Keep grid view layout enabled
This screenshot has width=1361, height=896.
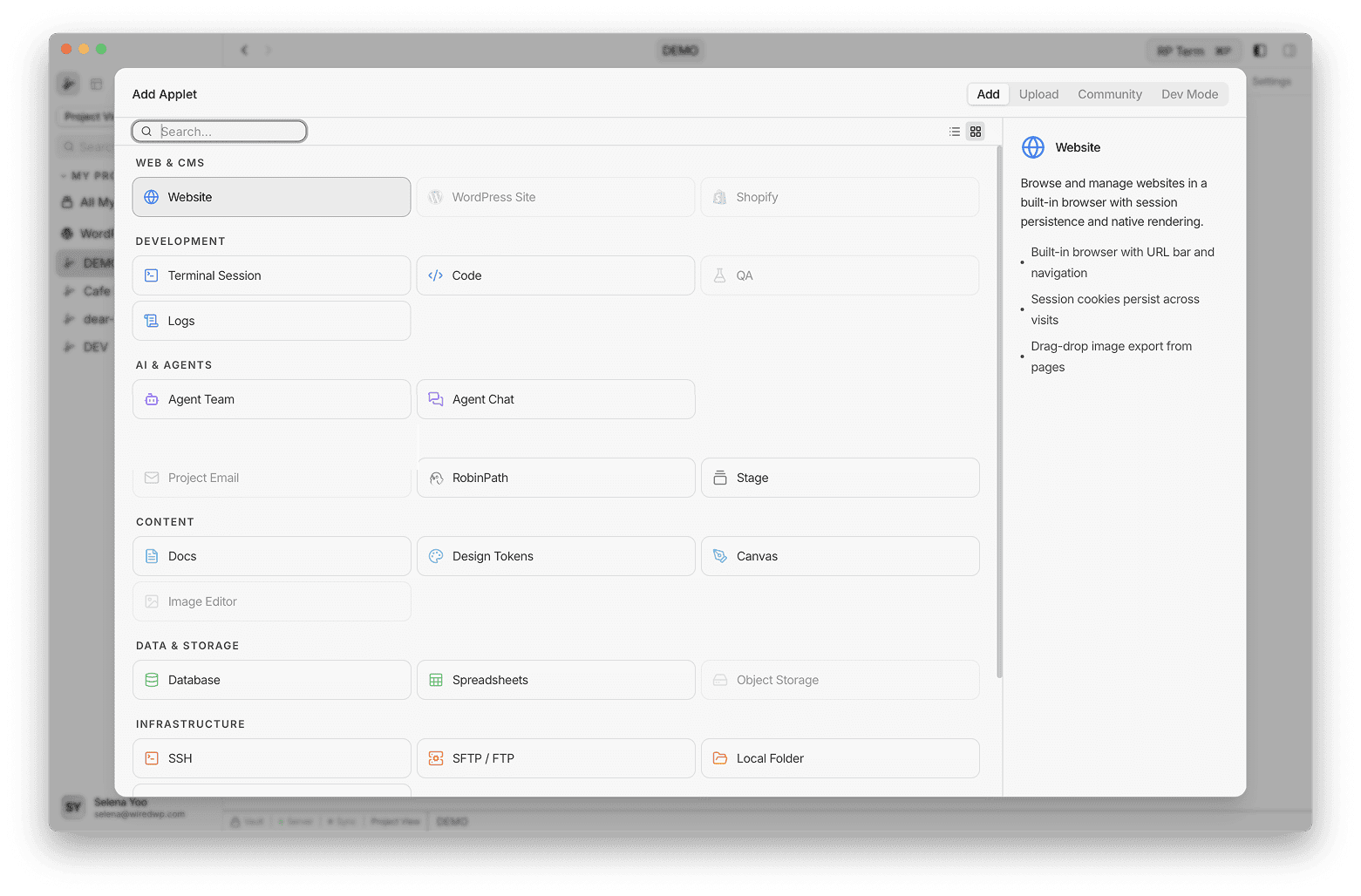point(975,132)
